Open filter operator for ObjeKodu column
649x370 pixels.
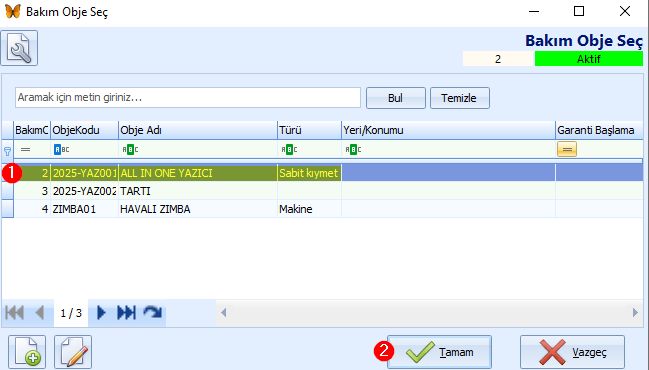tap(61, 149)
